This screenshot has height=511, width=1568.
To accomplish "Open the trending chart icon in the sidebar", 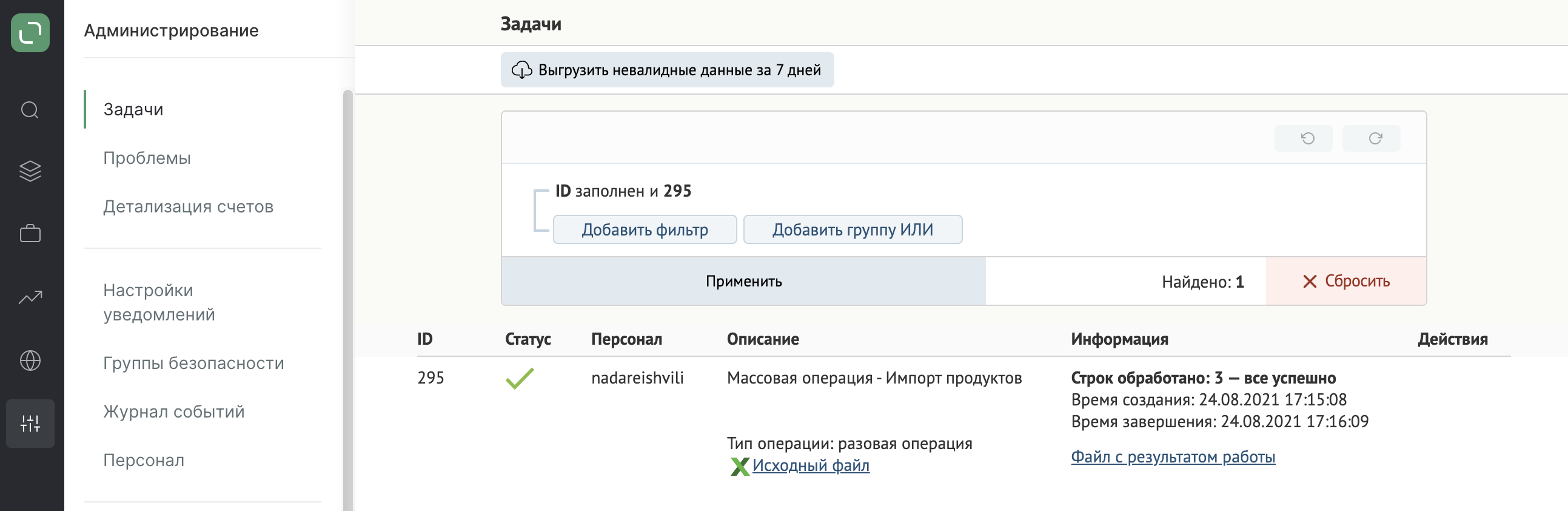I will pyautogui.click(x=30, y=297).
